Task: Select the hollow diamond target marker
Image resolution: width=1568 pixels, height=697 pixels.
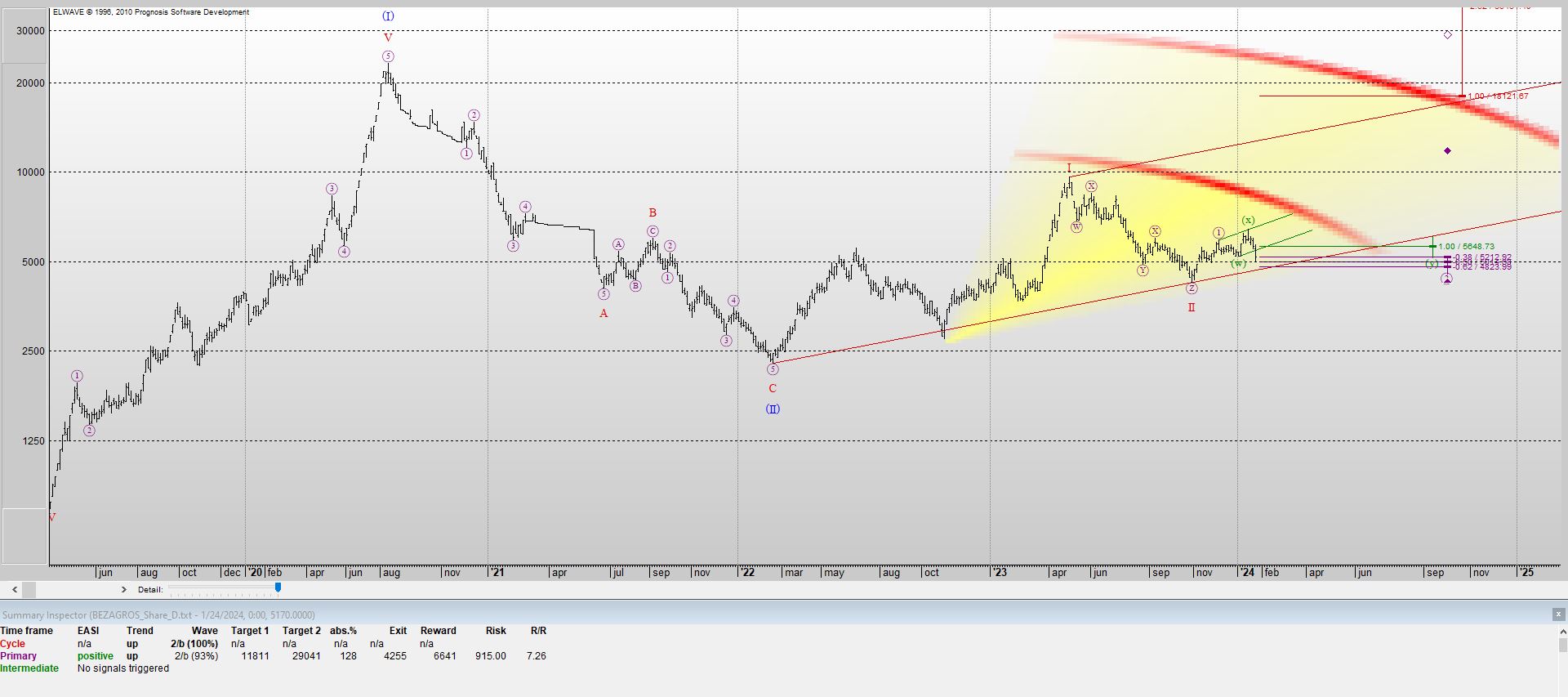Action: 1448,35
